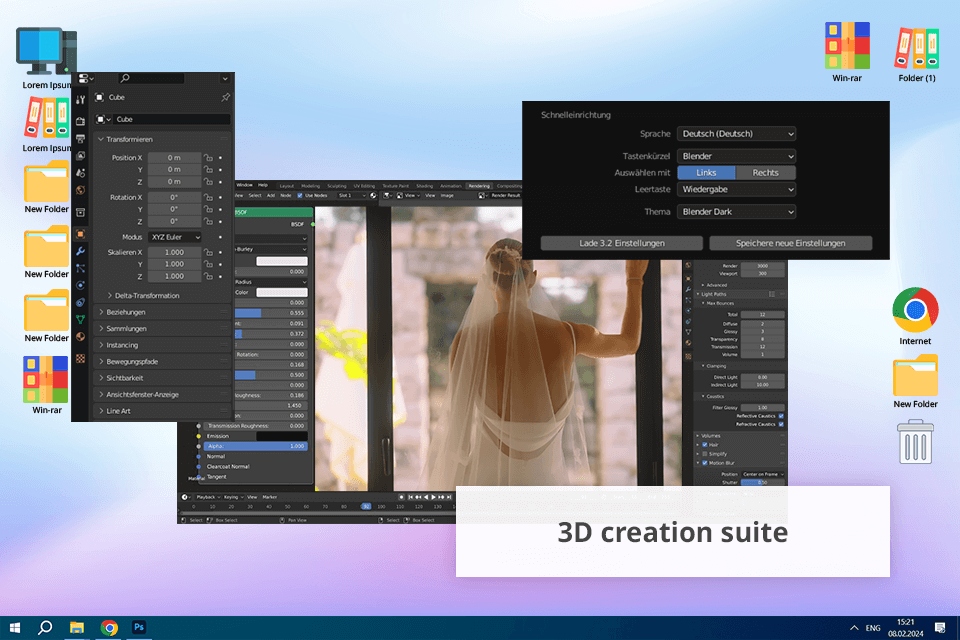This screenshot has height=640, width=960.
Task: Open the Collection properties box icon
Action: (80, 213)
